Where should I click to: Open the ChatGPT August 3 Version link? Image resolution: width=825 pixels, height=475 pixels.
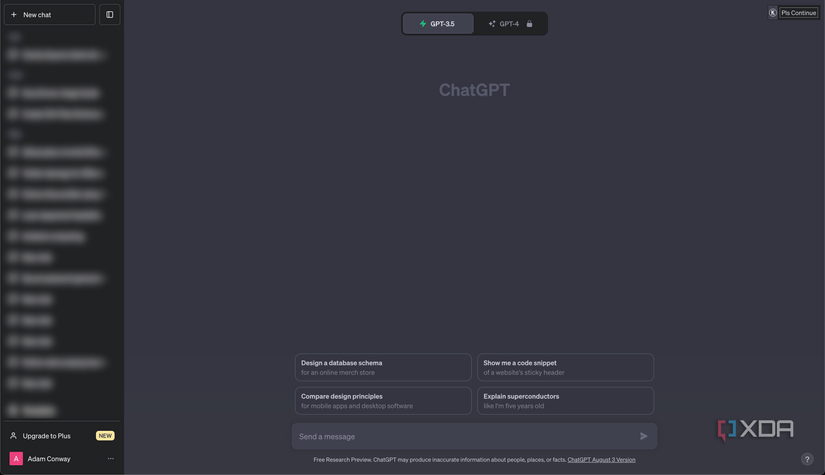pyautogui.click(x=601, y=460)
